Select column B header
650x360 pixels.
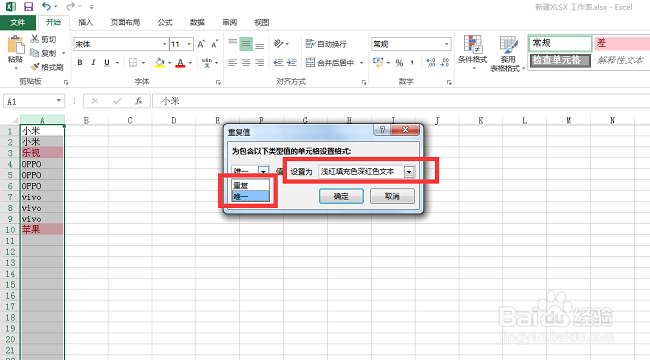point(86,120)
